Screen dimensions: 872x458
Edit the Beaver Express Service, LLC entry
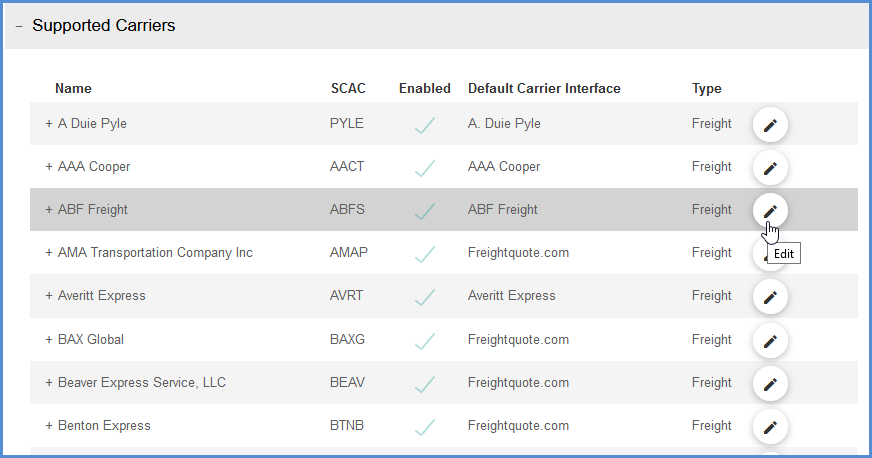coord(770,384)
